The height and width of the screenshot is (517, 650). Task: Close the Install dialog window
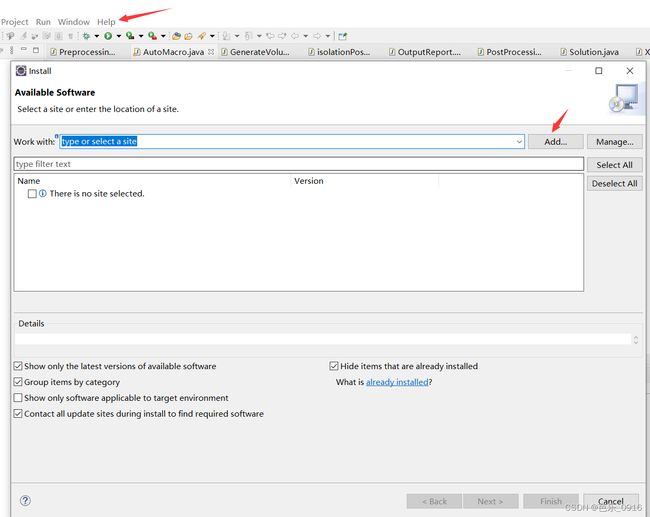pyautogui.click(x=630, y=70)
